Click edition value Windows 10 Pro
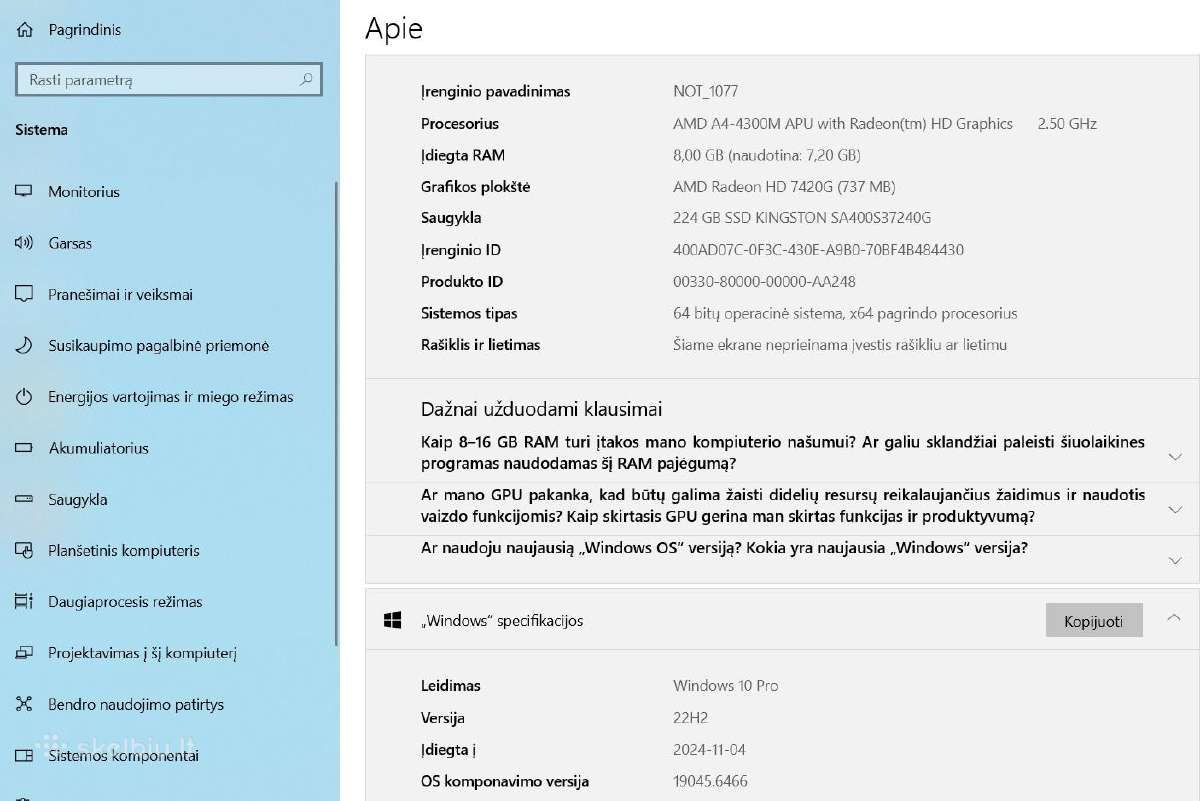Image resolution: width=1200 pixels, height=801 pixels. click(726, 686)
